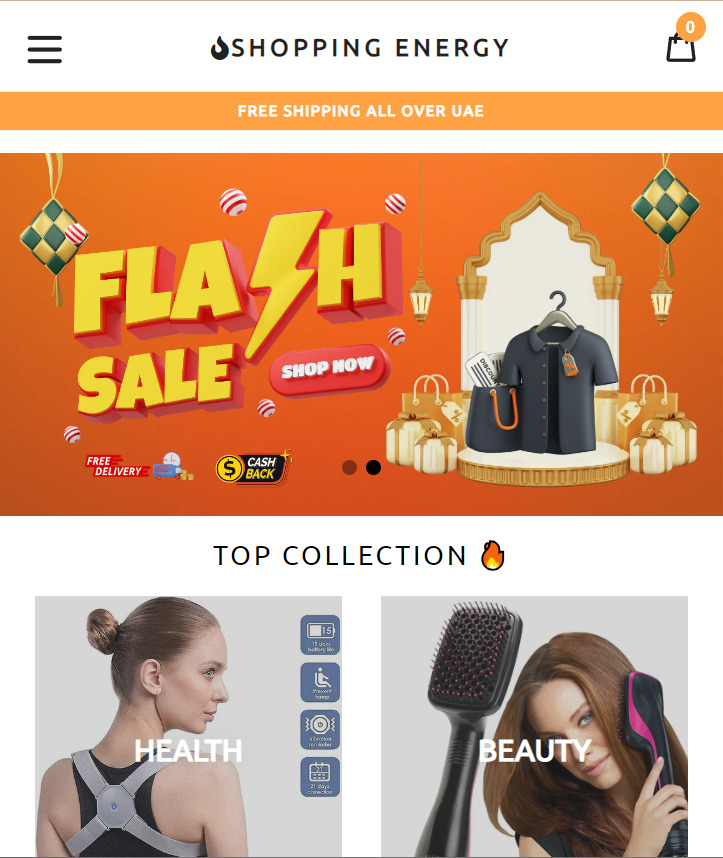723x858 pixels.
Task: Click the vibration reminder icon
Action: (320, 730)
